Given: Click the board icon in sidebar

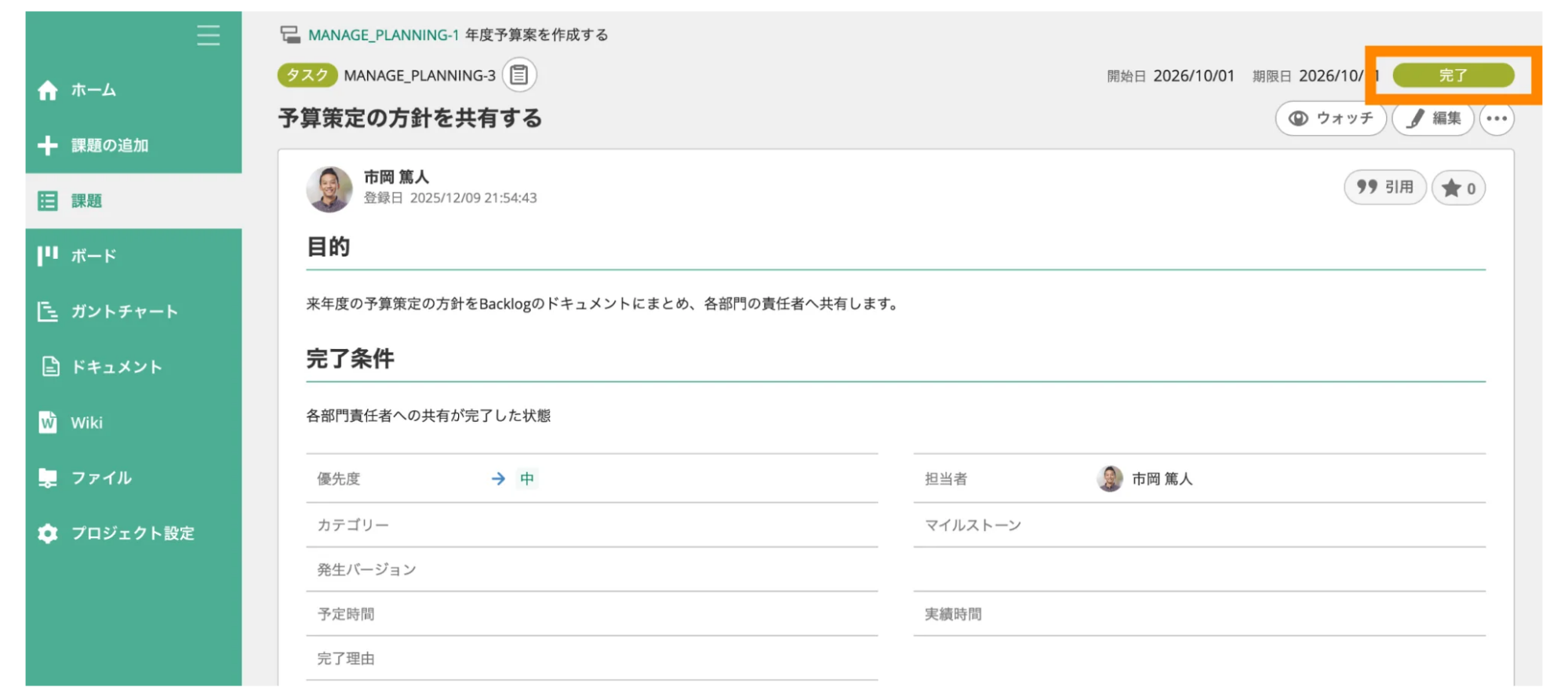Looking at the screenshot, I should [x=48, y=256].
